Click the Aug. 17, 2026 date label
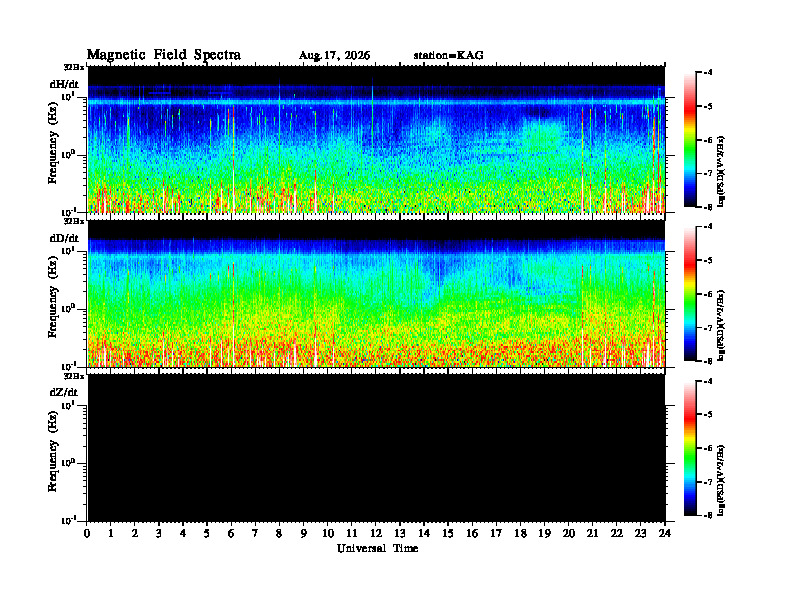 point(334,56)
